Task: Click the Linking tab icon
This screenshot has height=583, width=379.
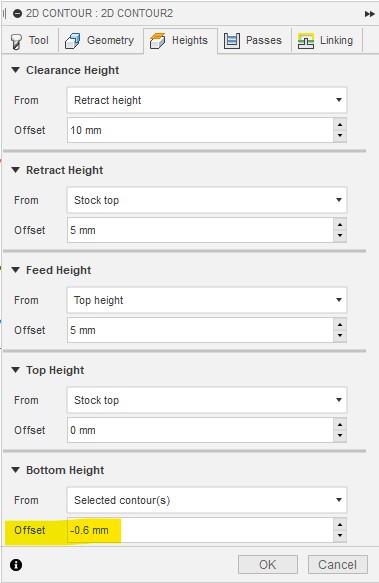Action: pyautogui.click(x=306, y=41)
